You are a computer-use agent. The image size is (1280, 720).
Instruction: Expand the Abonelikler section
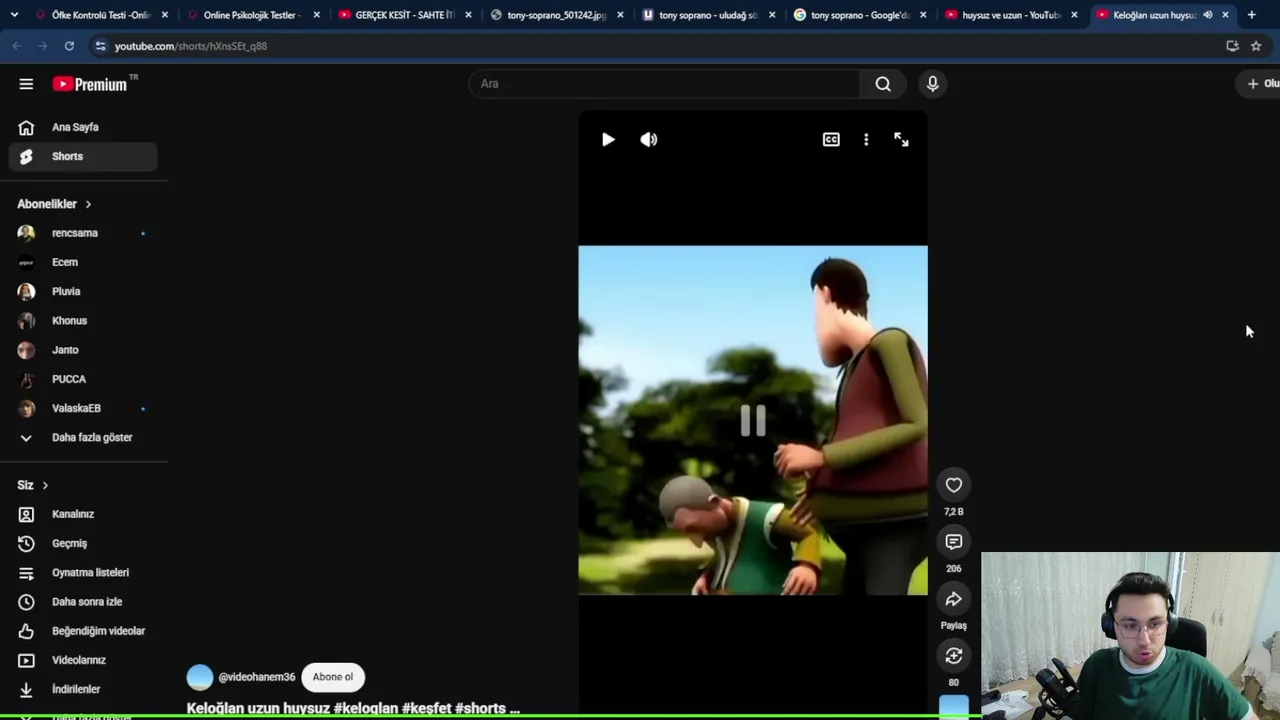(55, 204)
